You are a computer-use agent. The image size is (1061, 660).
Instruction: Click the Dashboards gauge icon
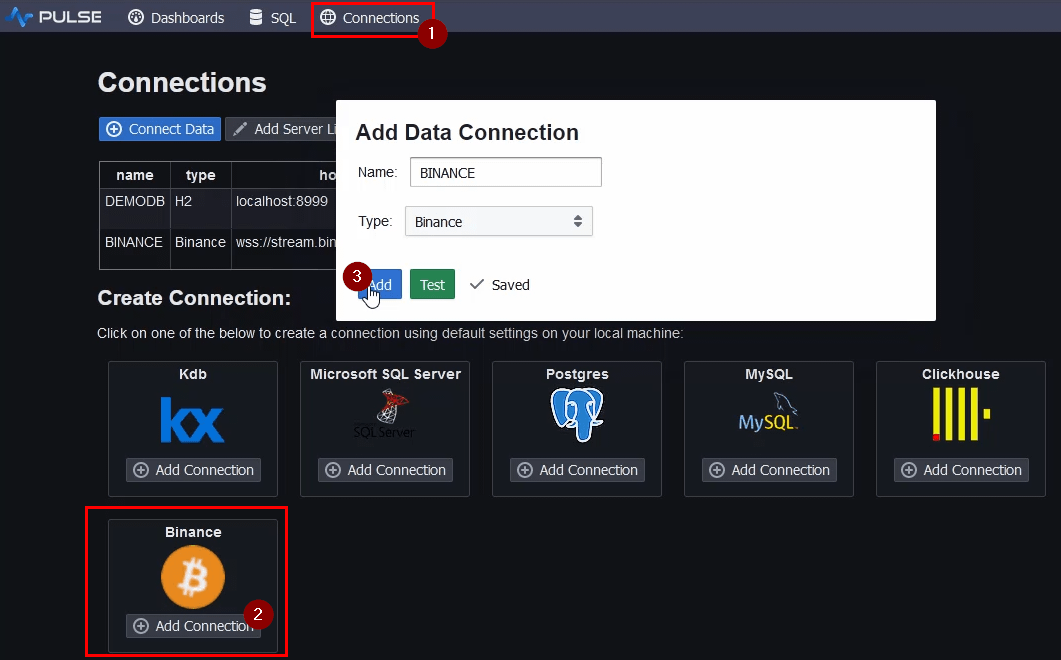coord(136,18)
